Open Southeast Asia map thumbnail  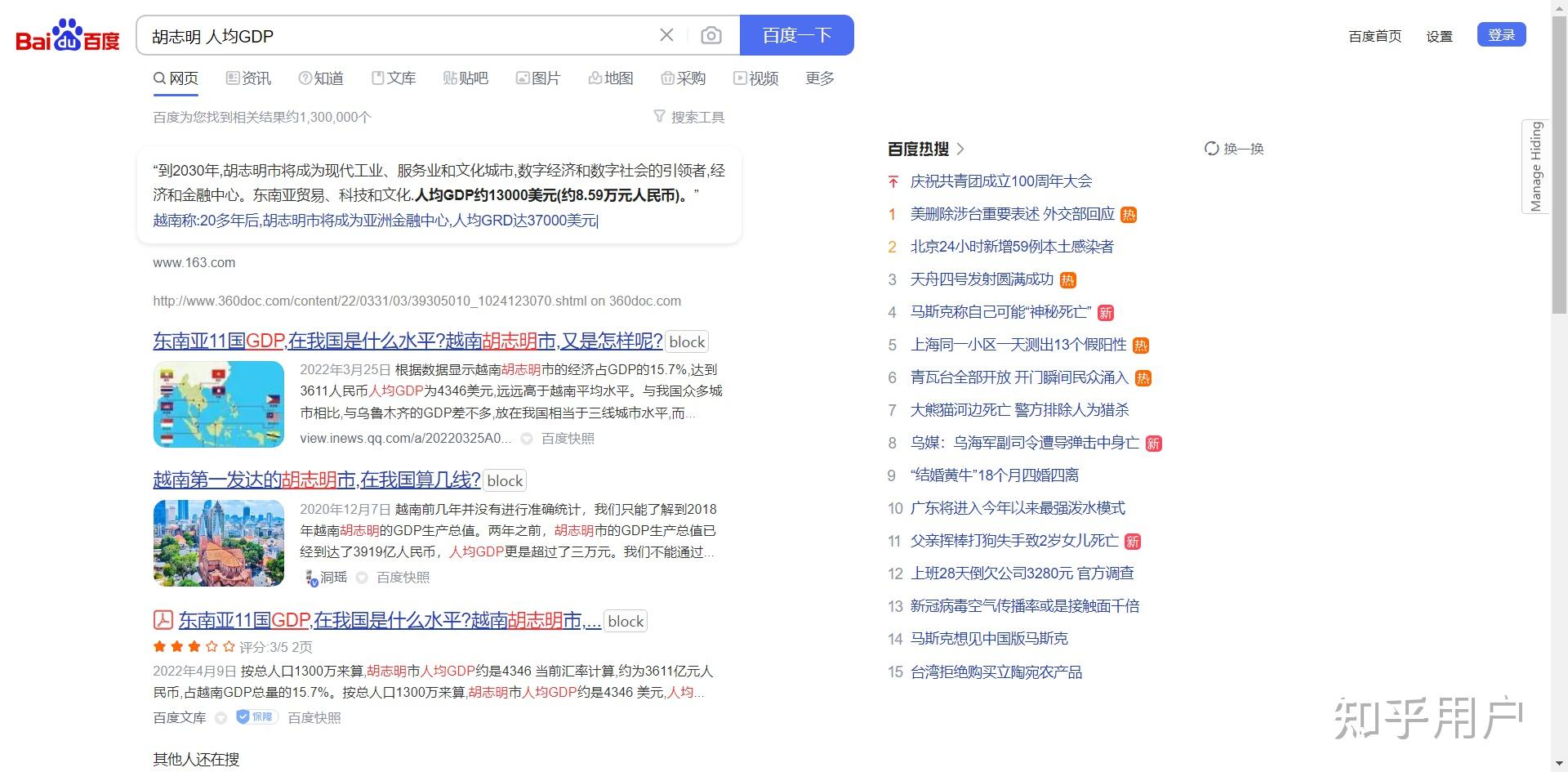[x=218, y=404]
